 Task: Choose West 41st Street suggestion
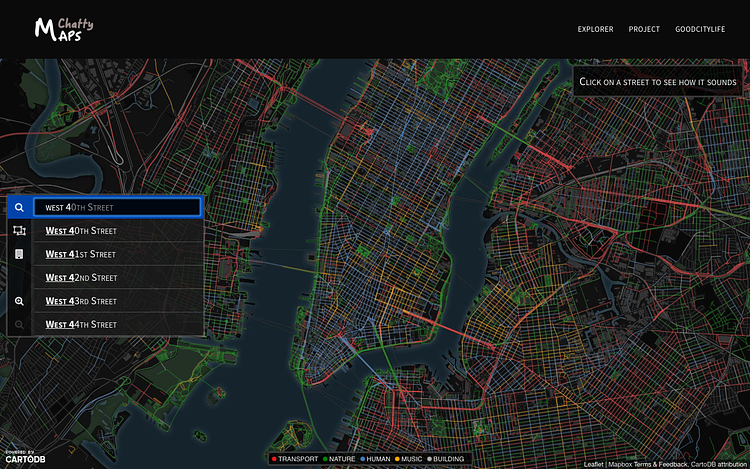tap(118, 254)
